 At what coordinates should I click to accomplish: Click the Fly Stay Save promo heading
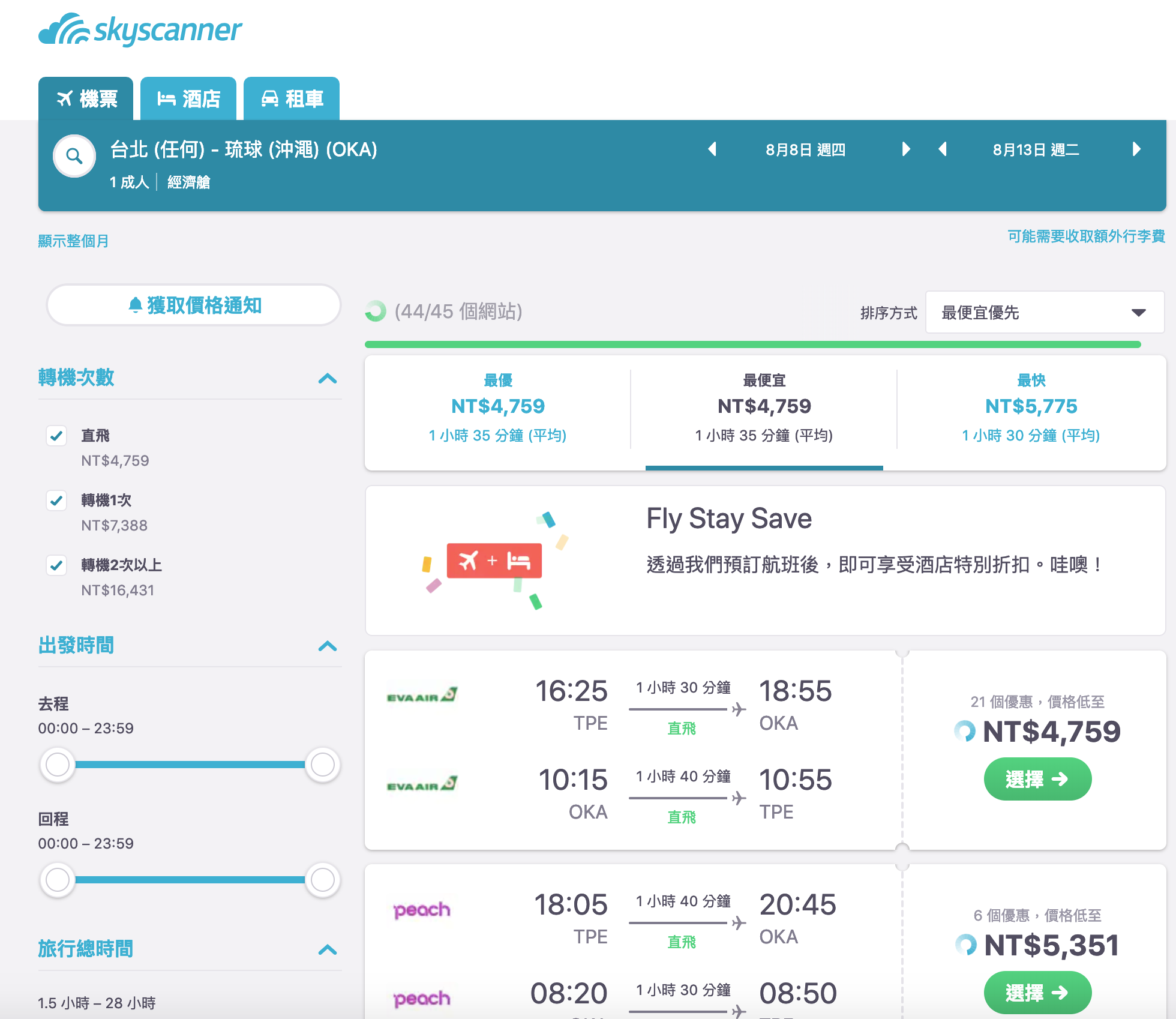729,519
